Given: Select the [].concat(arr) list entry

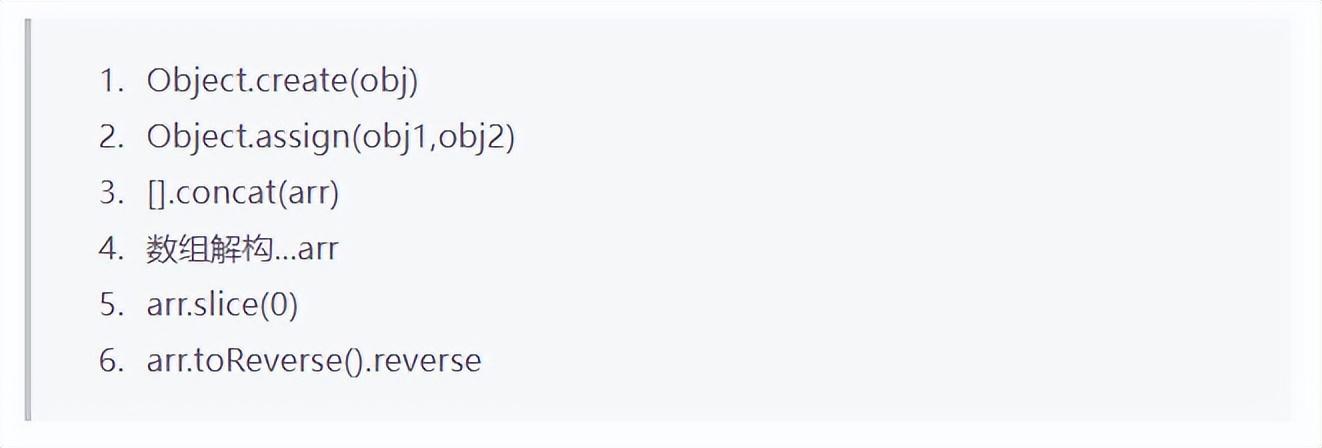Looking at the screenshot, I should pyautogui.click(x=243, y=192).
